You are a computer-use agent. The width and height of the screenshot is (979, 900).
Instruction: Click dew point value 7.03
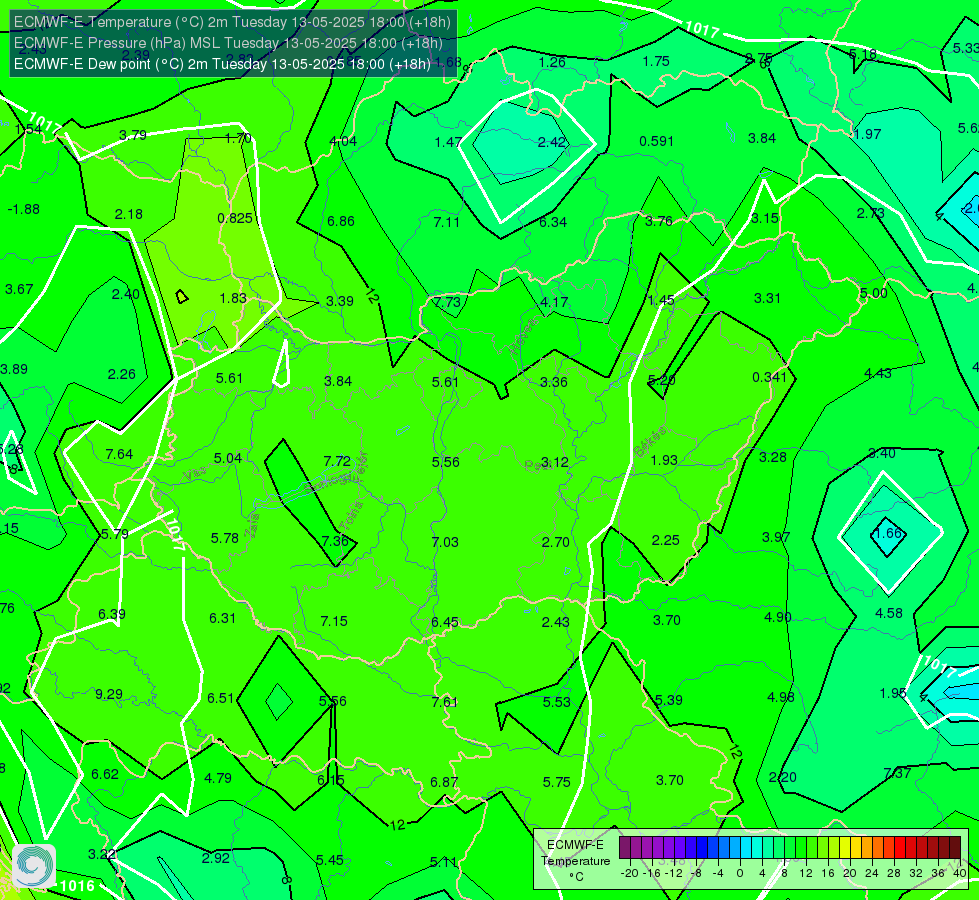coord(445,542)
